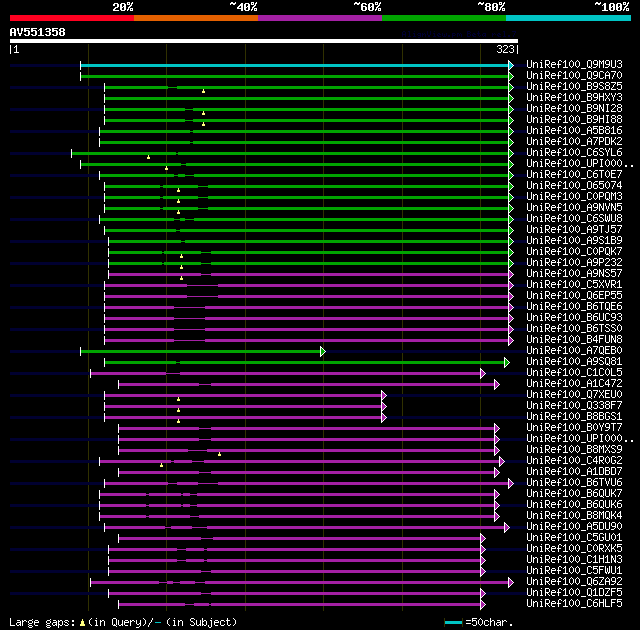Image resolution: width=640 pixels, height=630 pixels.
Task: Open the UniRef100_Q6EP55 hit label
Action: (x=574, y=295)
